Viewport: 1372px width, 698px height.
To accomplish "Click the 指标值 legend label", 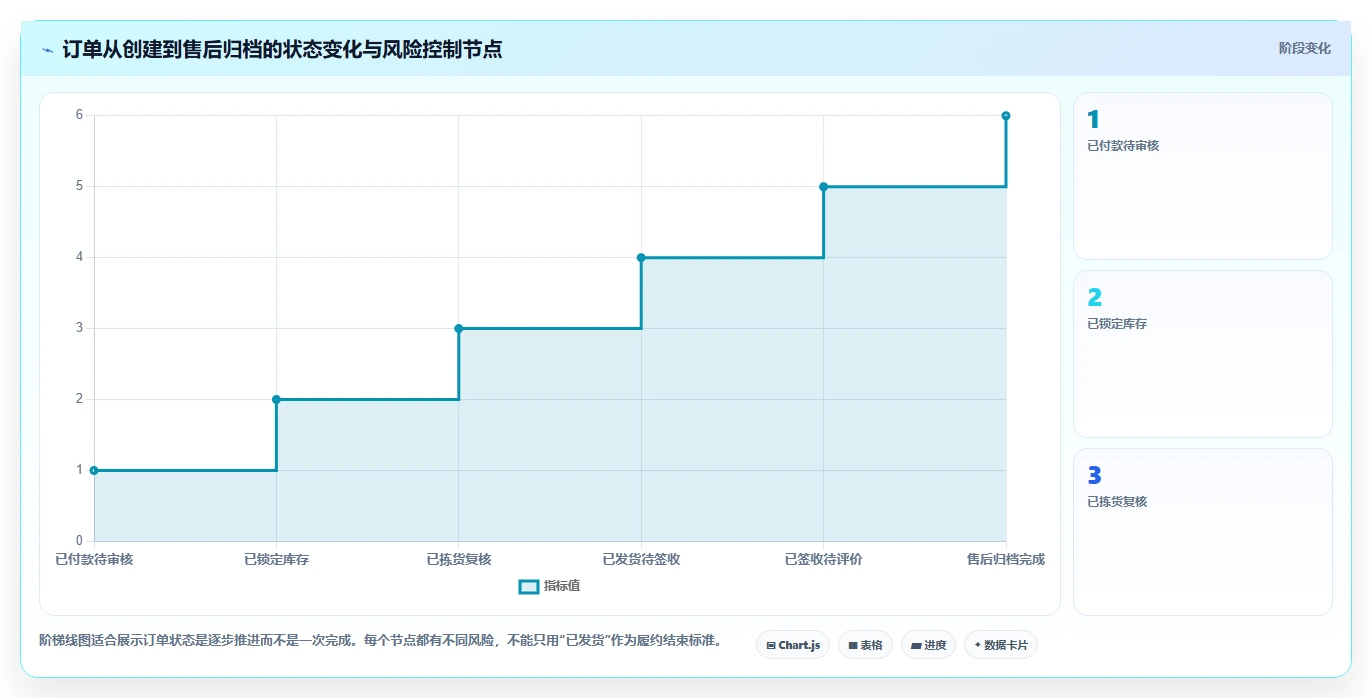I will click(562, 587).
